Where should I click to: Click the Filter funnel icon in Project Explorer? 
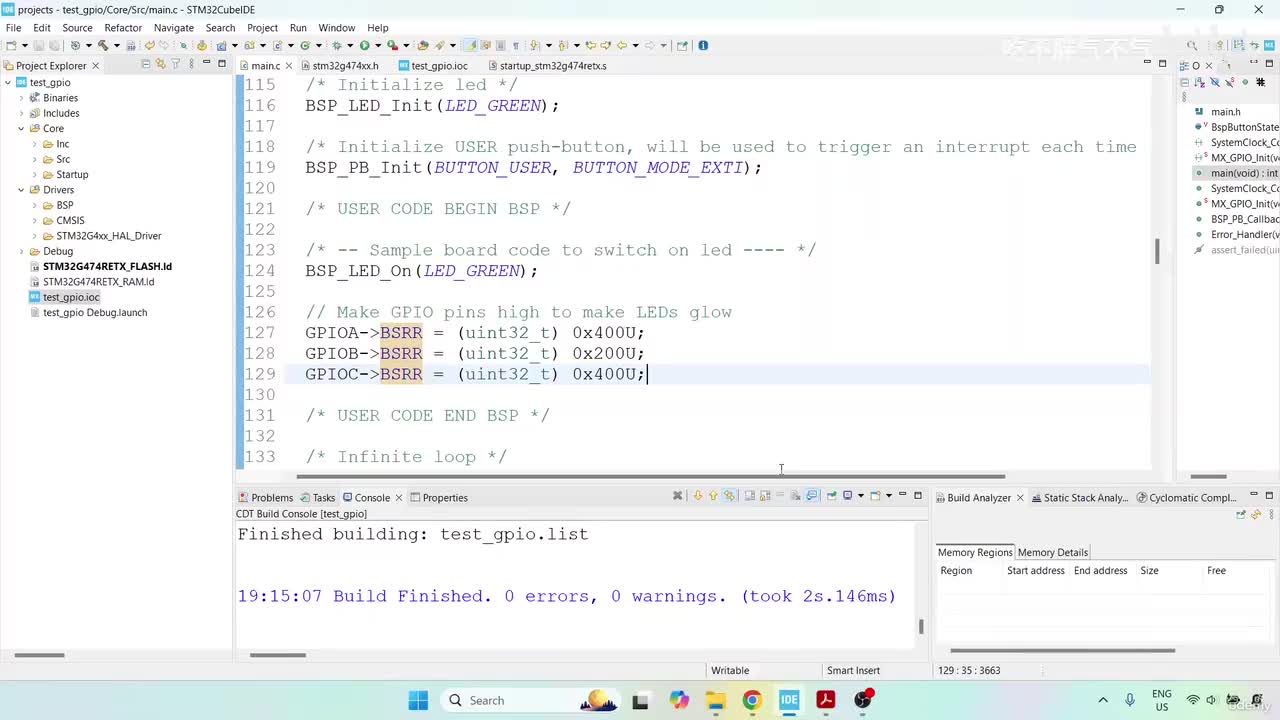176,64
